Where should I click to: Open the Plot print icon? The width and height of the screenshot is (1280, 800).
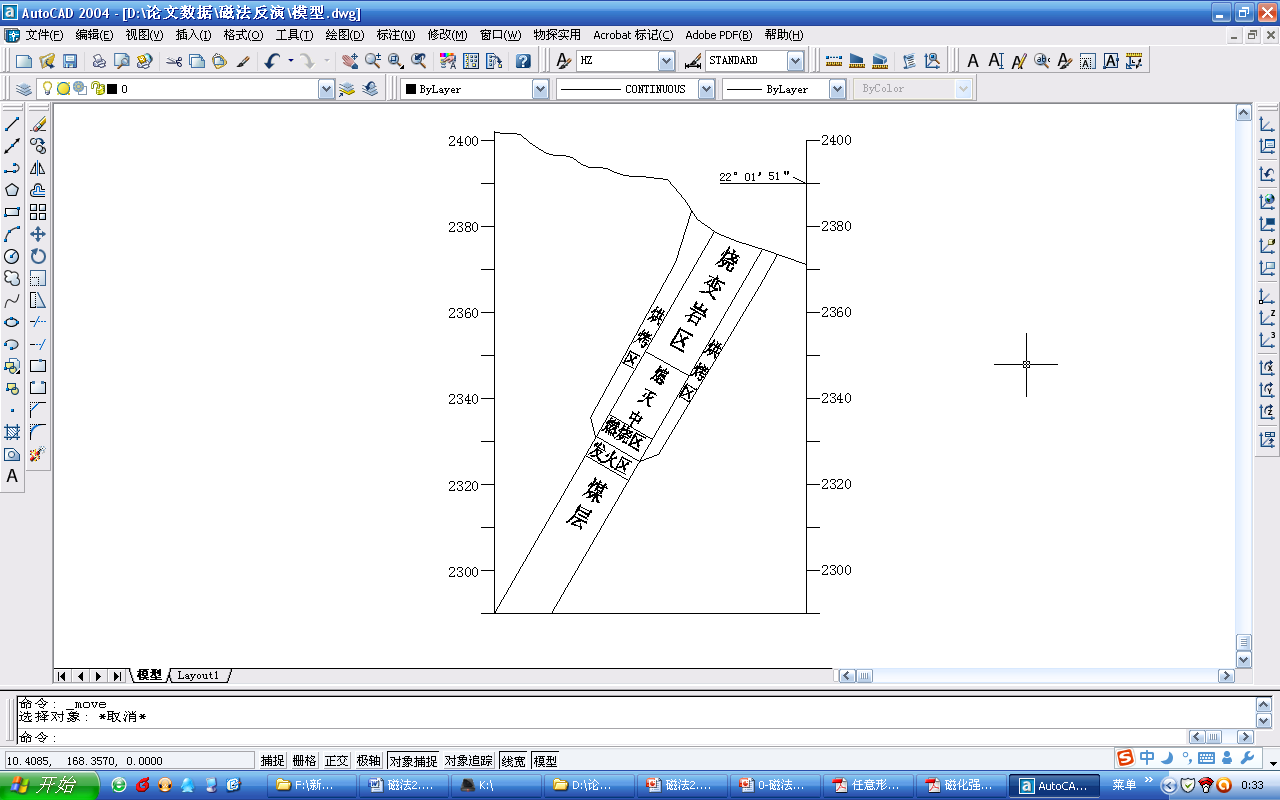click(x=99, y=61)
